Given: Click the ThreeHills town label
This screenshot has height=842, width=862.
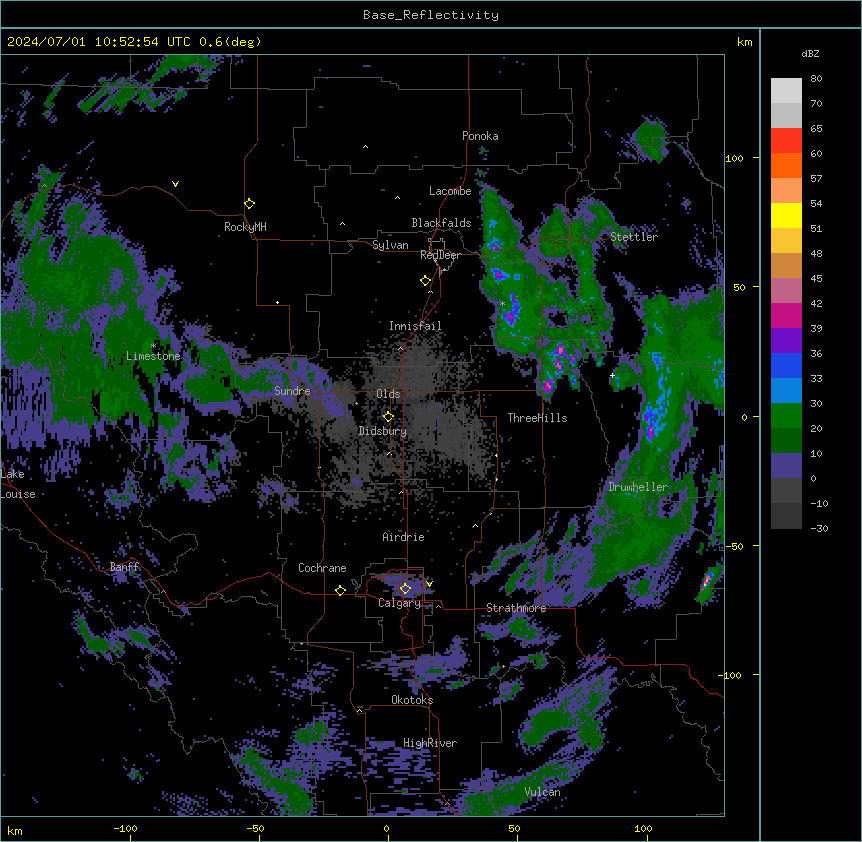Looking at the screenshot, I should 537,418.
